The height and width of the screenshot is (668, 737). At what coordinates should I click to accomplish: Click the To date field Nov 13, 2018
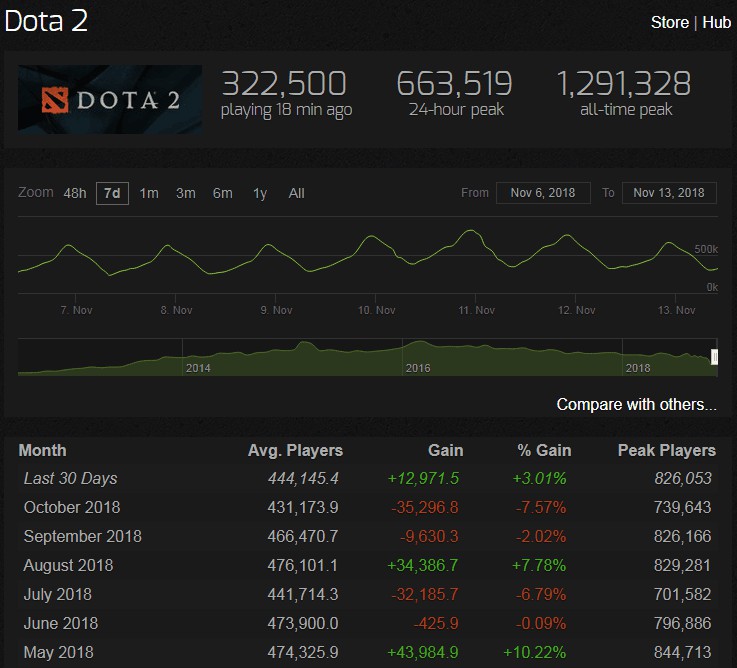[x=669, y=193]
